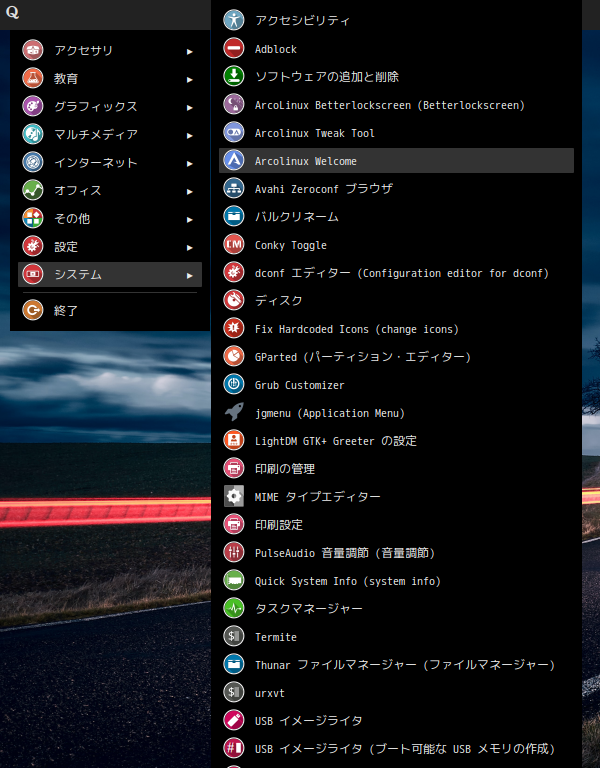Click the タスクマネージャー pulse icon
The image size is (600, 768).
coord(234,608)
